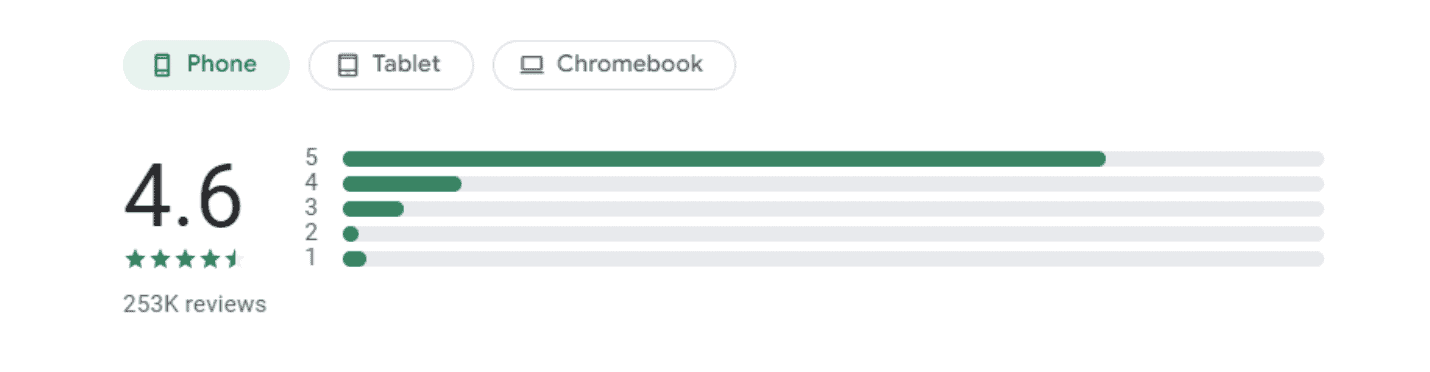1430x372 pixels.
Task: Click the number 3 rating label
Action: [x=312, y=208]
